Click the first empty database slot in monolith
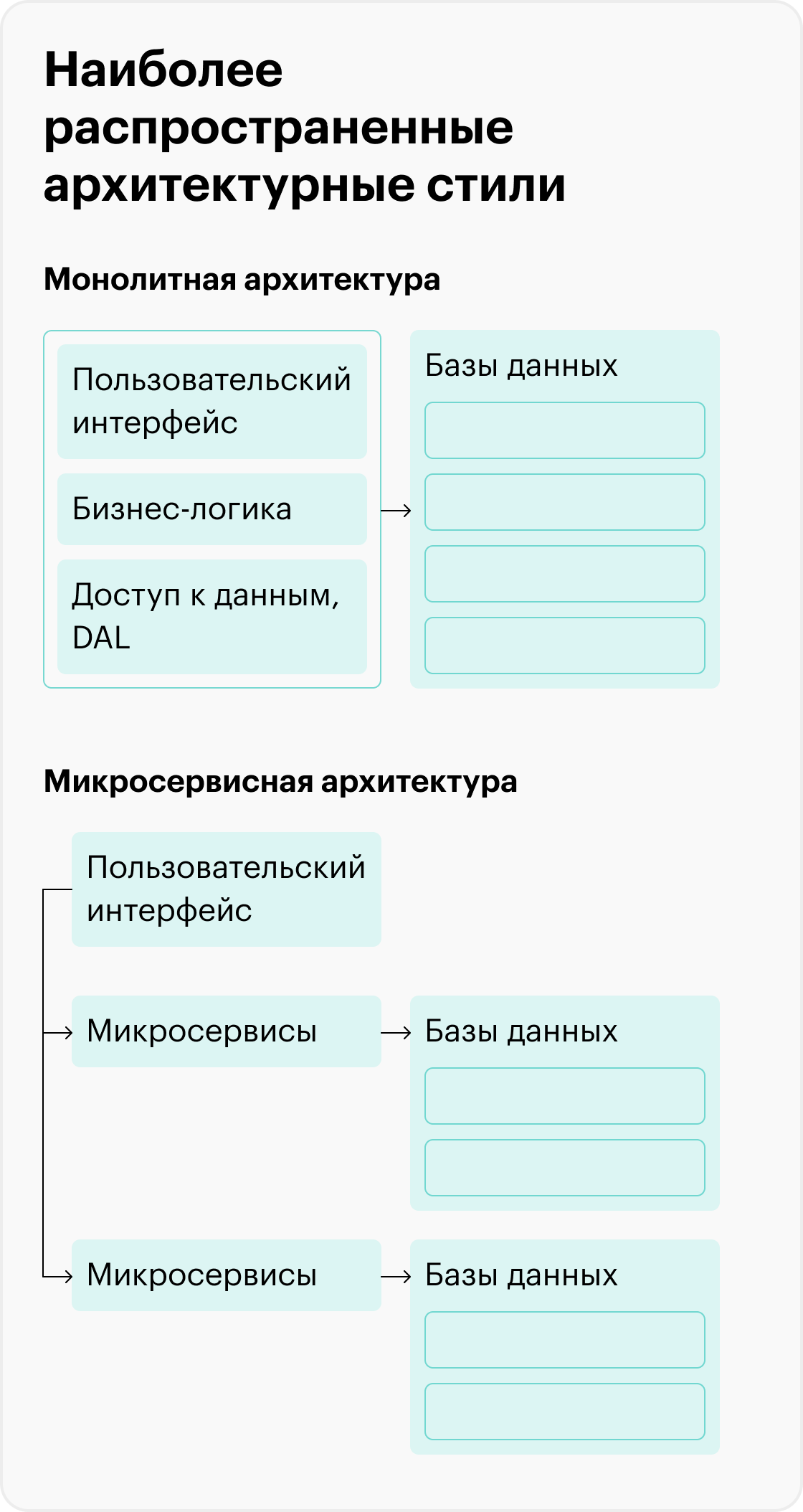This screenshot has height=1512, width=803. coord(565,430)
